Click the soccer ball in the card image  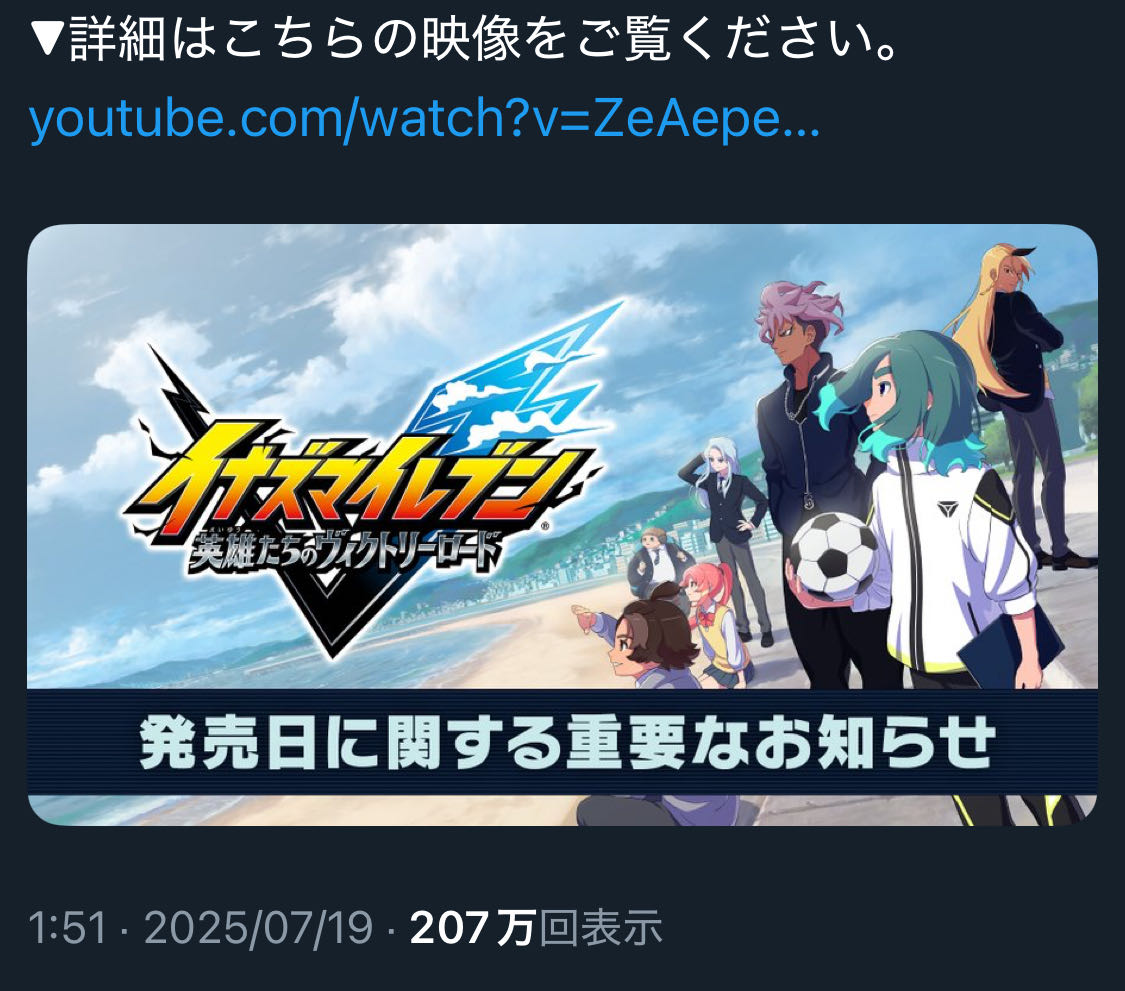tap(832, 555)
